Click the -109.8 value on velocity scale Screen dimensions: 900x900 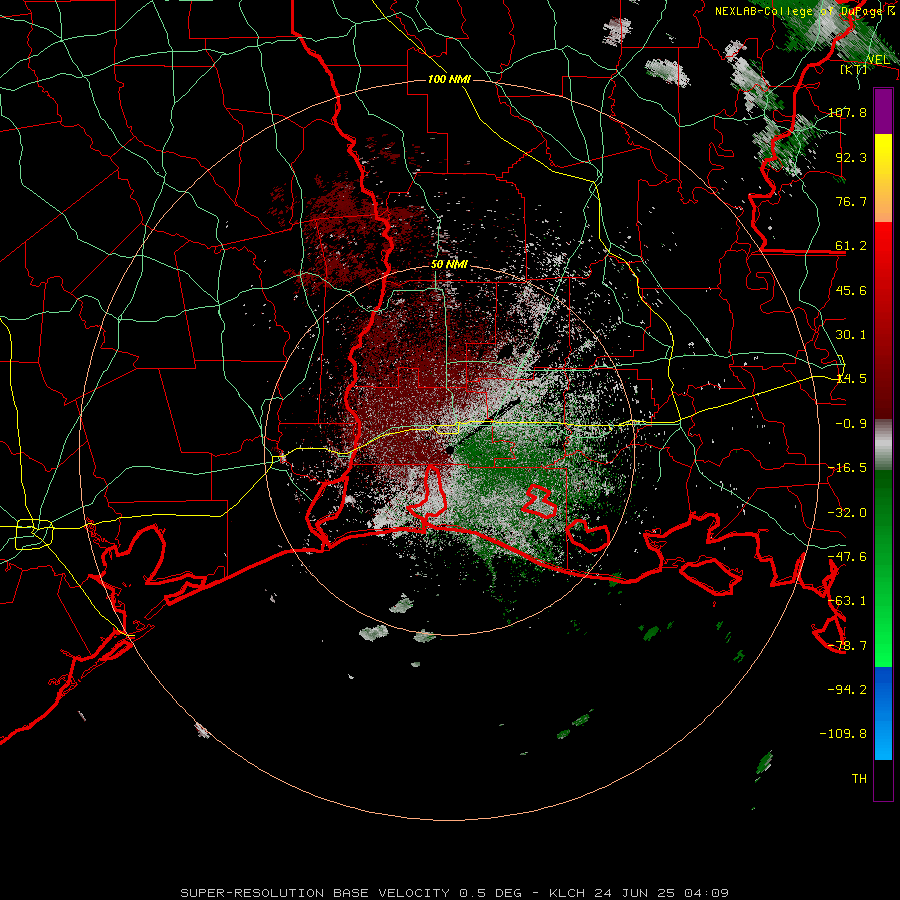[843, 734]
